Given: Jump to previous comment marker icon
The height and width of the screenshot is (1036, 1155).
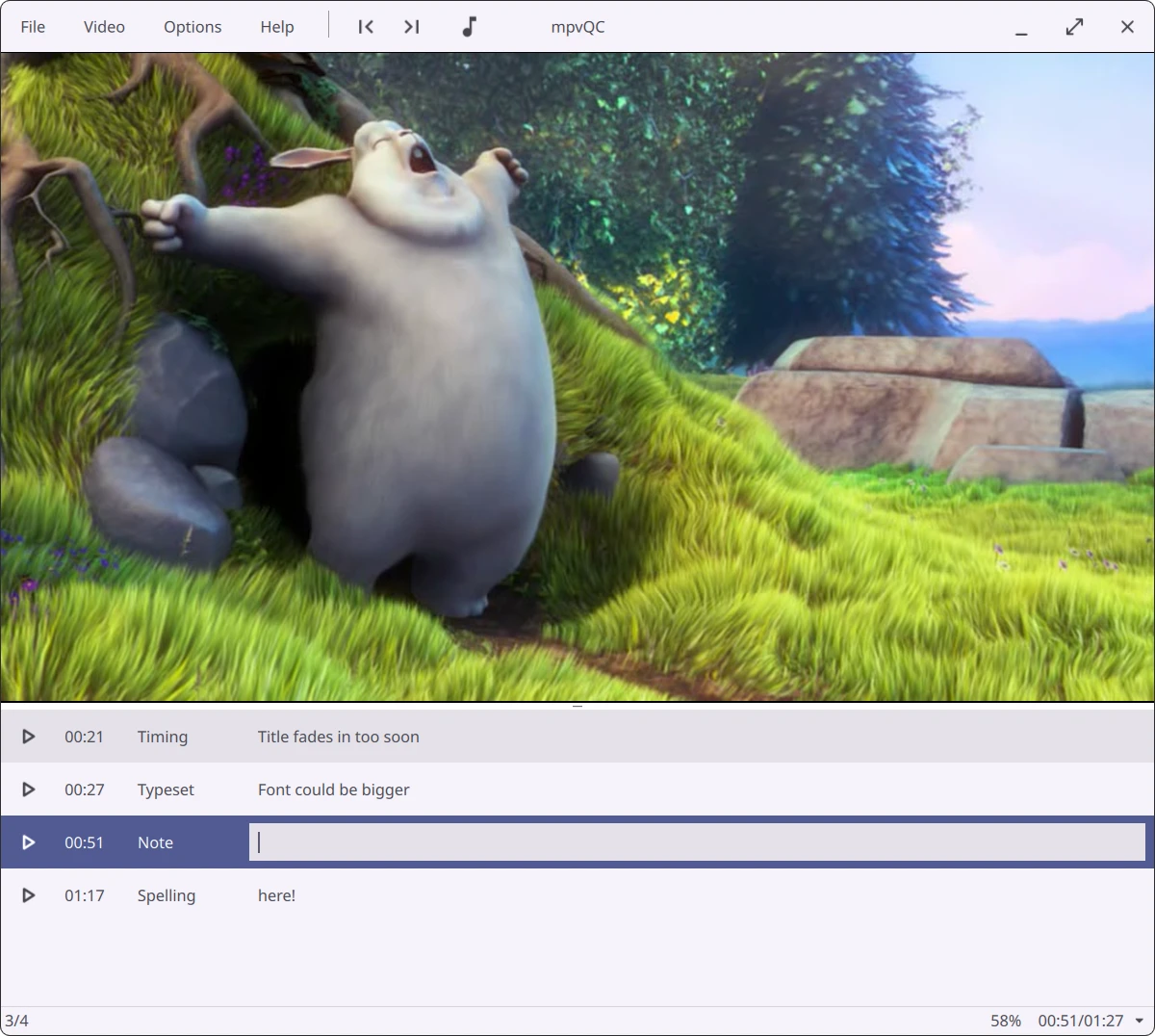Looking at the screenshot, I should click(x=366, y=27).
